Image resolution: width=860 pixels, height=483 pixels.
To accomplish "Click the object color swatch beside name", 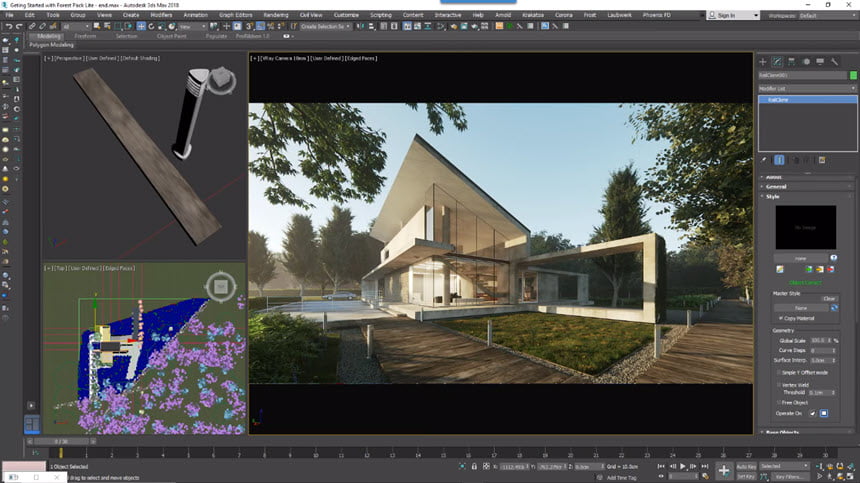I will [x=853, y=75].
